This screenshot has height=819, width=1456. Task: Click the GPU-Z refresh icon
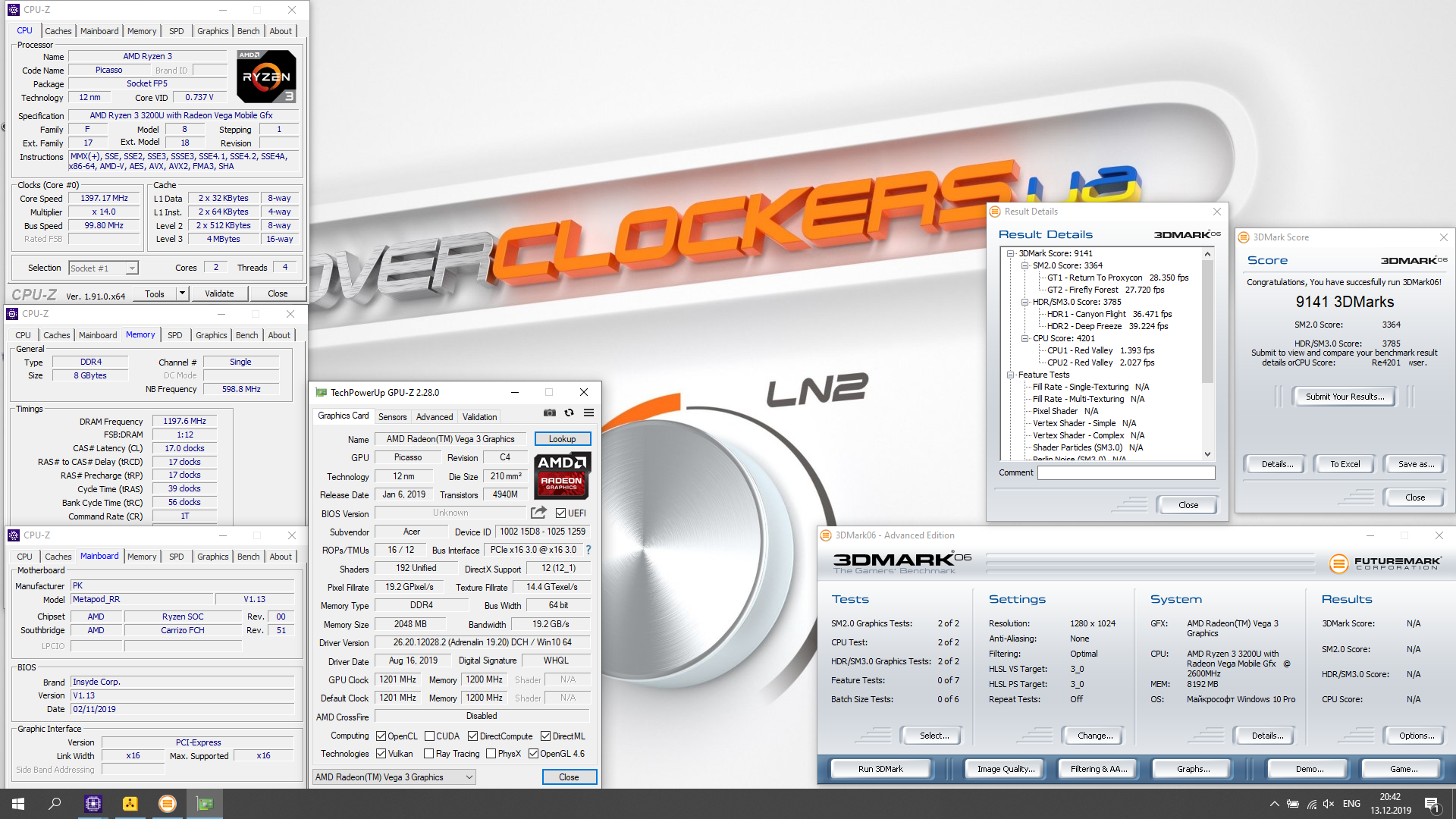click(569, 413)
